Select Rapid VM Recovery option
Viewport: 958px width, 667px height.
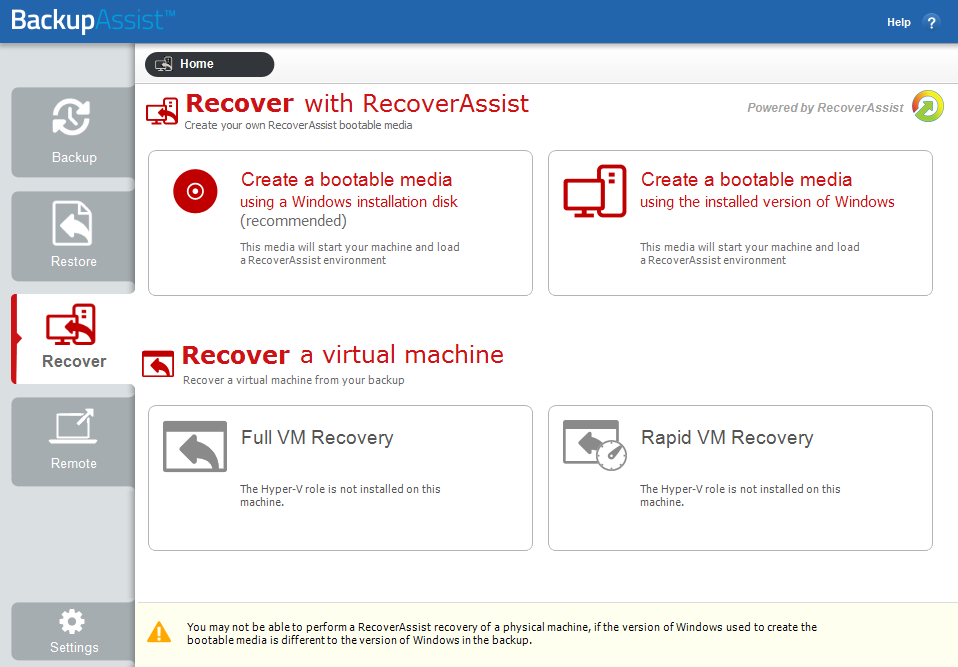click(x=740, y=478)
